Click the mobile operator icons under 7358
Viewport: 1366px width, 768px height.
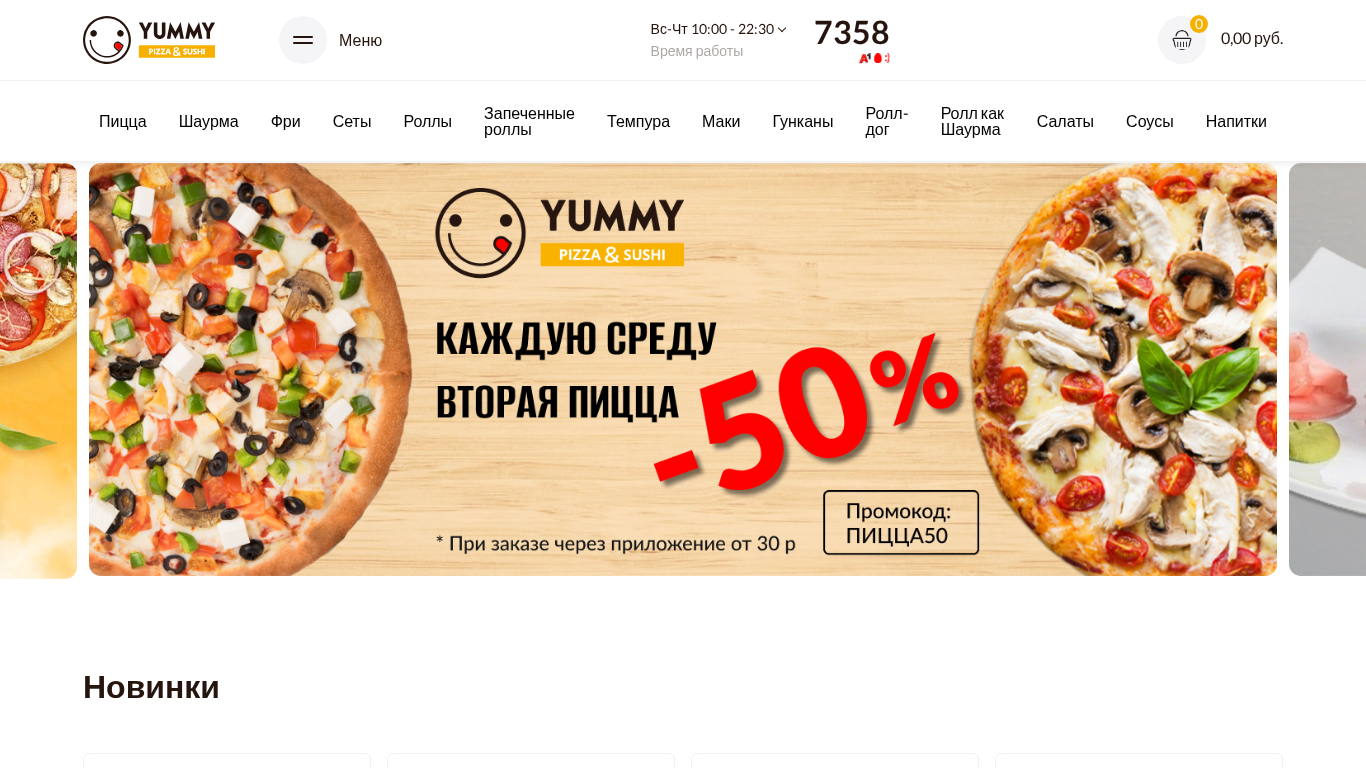coord(874,58)
